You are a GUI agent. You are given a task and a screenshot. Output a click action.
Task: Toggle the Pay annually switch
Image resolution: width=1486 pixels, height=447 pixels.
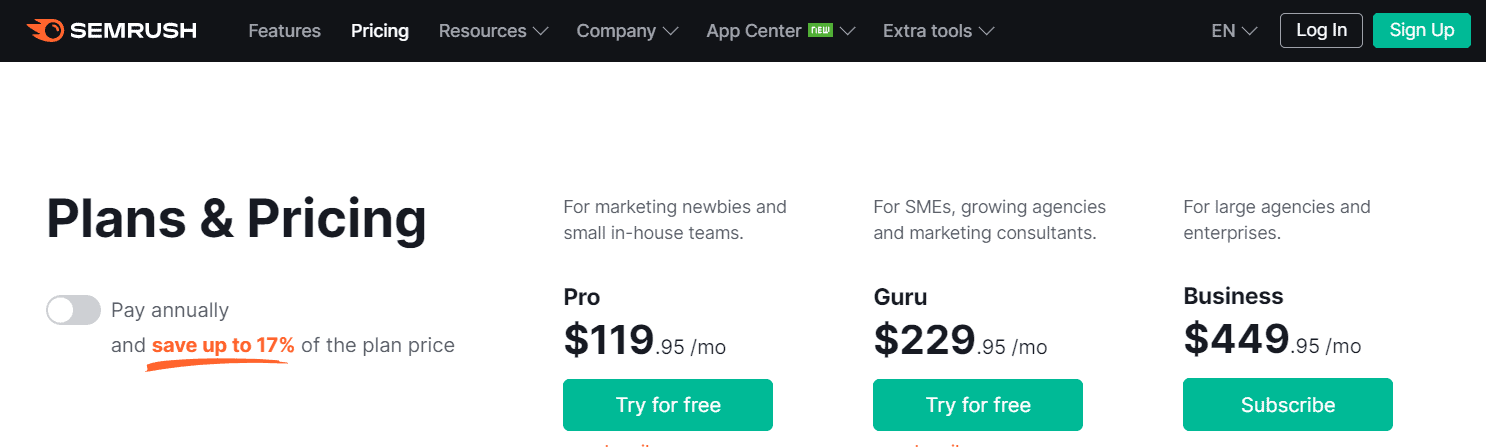tap(74, 310)
